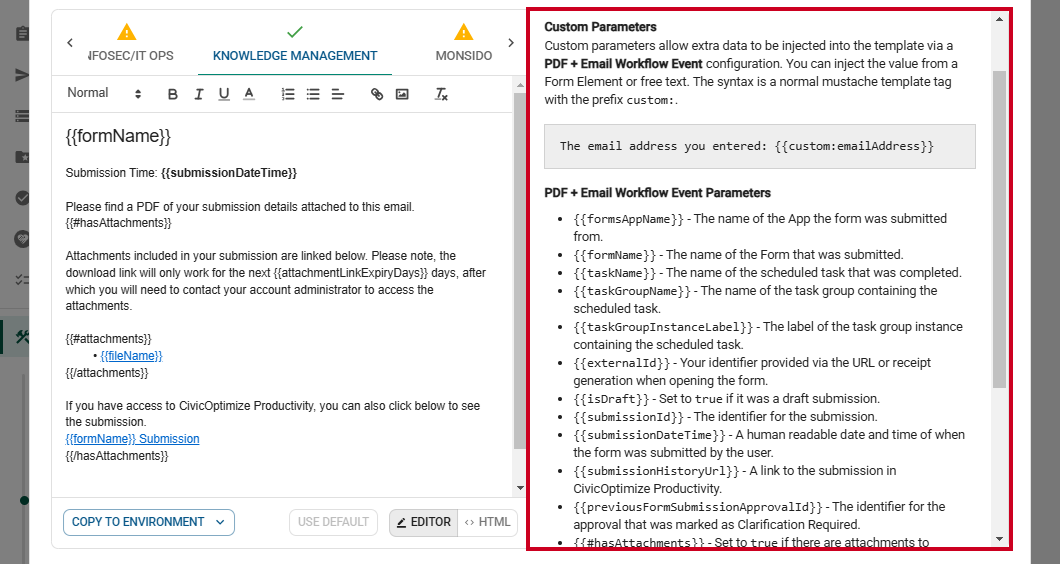Click the {{isDraft}} parameter entry

611,399
